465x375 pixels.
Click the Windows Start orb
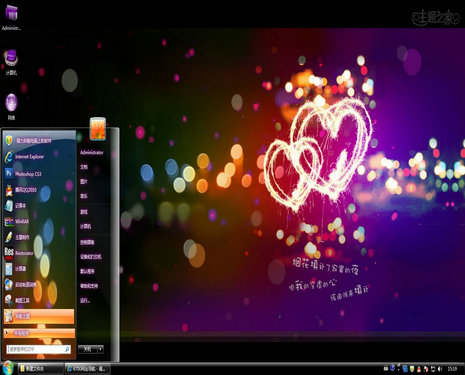[x=8, y=368]
